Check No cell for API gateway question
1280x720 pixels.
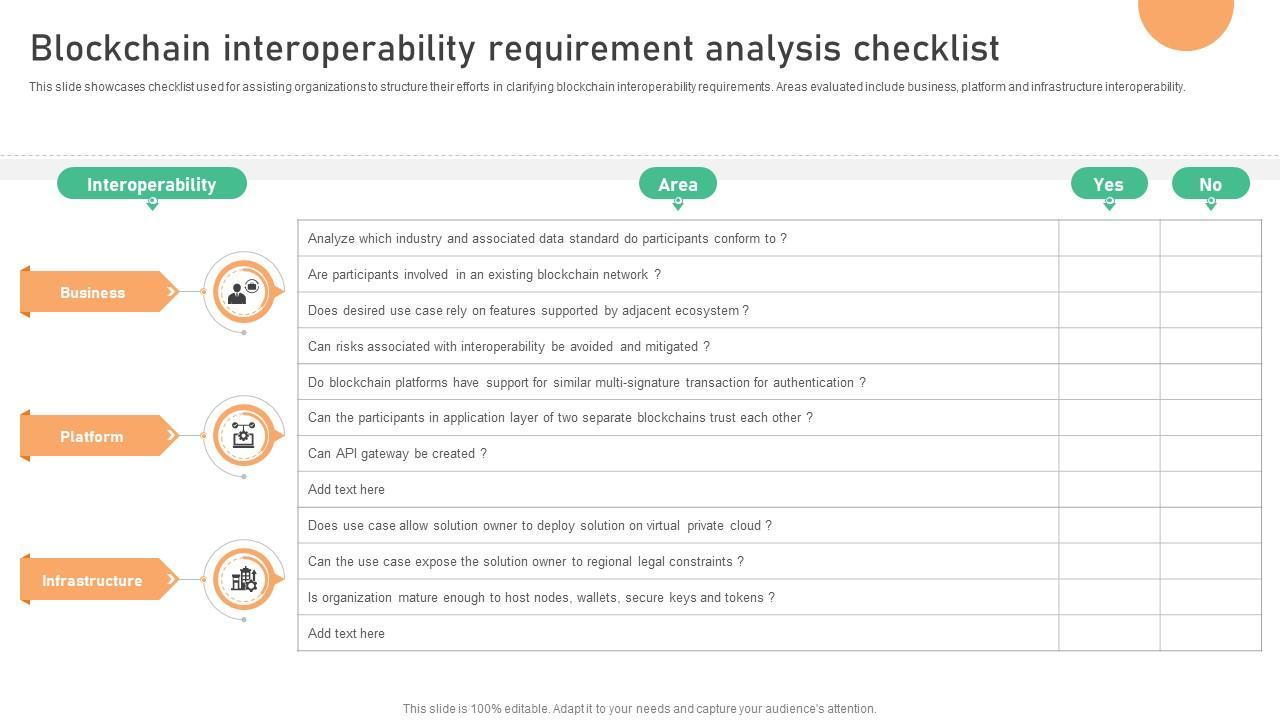coord(1211,453)
